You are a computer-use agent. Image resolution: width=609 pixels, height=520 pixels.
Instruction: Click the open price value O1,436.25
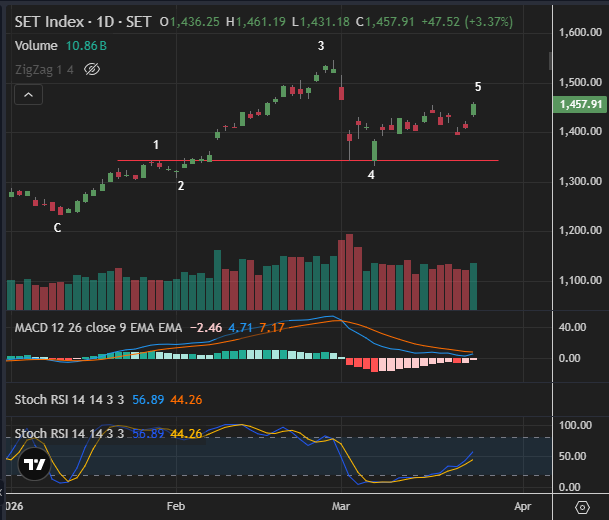click(190, 22)
